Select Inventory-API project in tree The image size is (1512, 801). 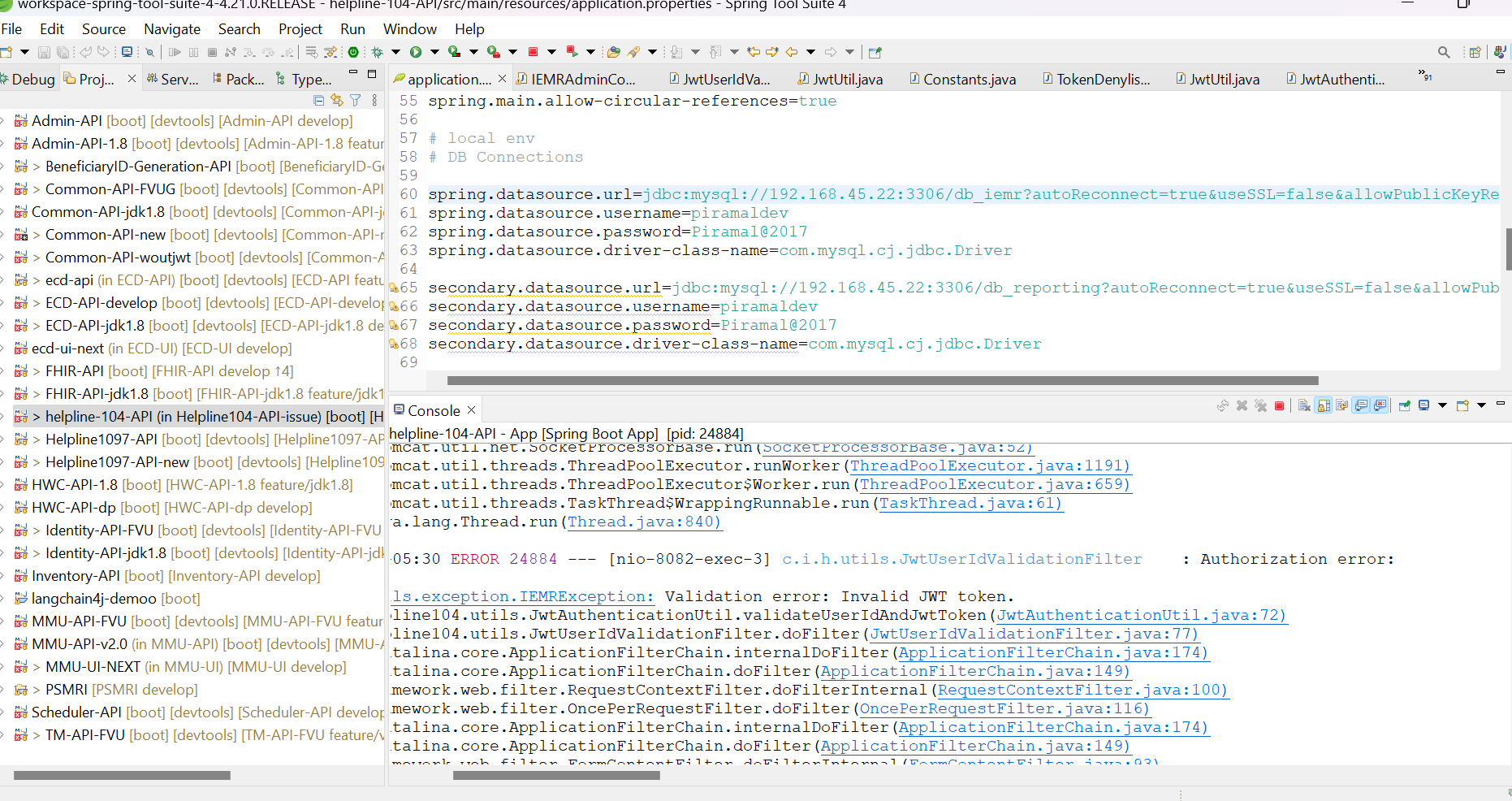tap(175, 576)
